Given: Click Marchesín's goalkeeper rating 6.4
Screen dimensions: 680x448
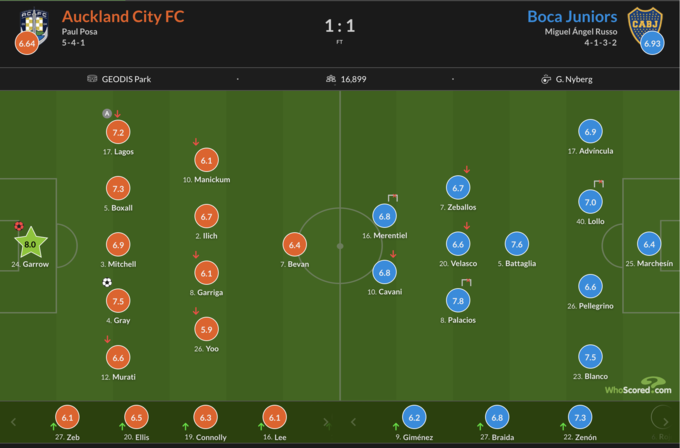Looking at the screenshot, I should (x=648, y=244).
